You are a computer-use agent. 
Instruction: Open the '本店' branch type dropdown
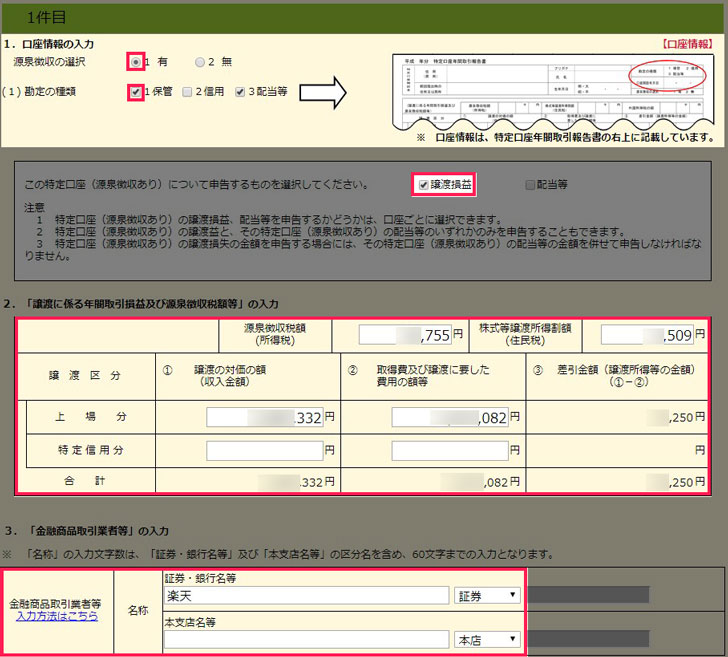[x=488, y=639]
